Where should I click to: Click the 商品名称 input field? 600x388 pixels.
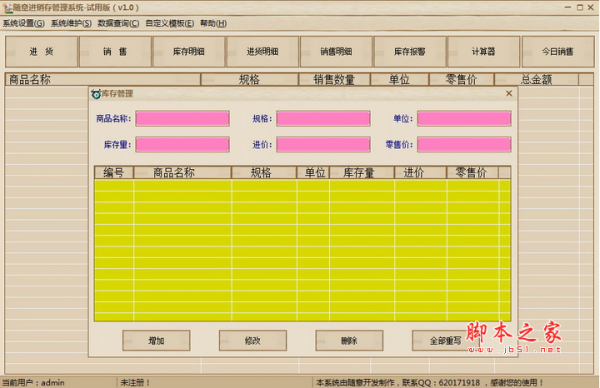(x=183, y=119)
